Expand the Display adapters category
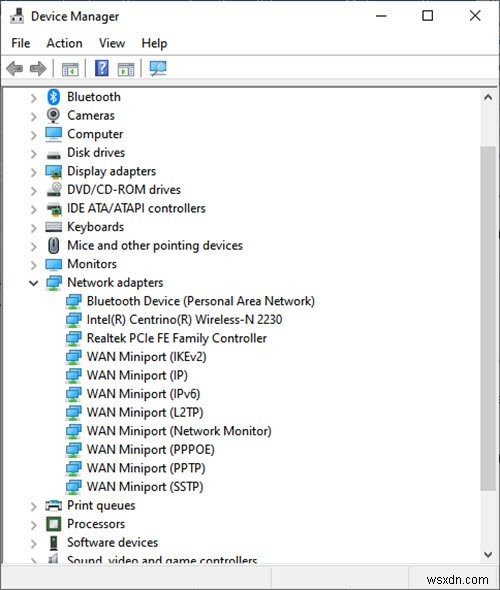 tap(33, 172)
